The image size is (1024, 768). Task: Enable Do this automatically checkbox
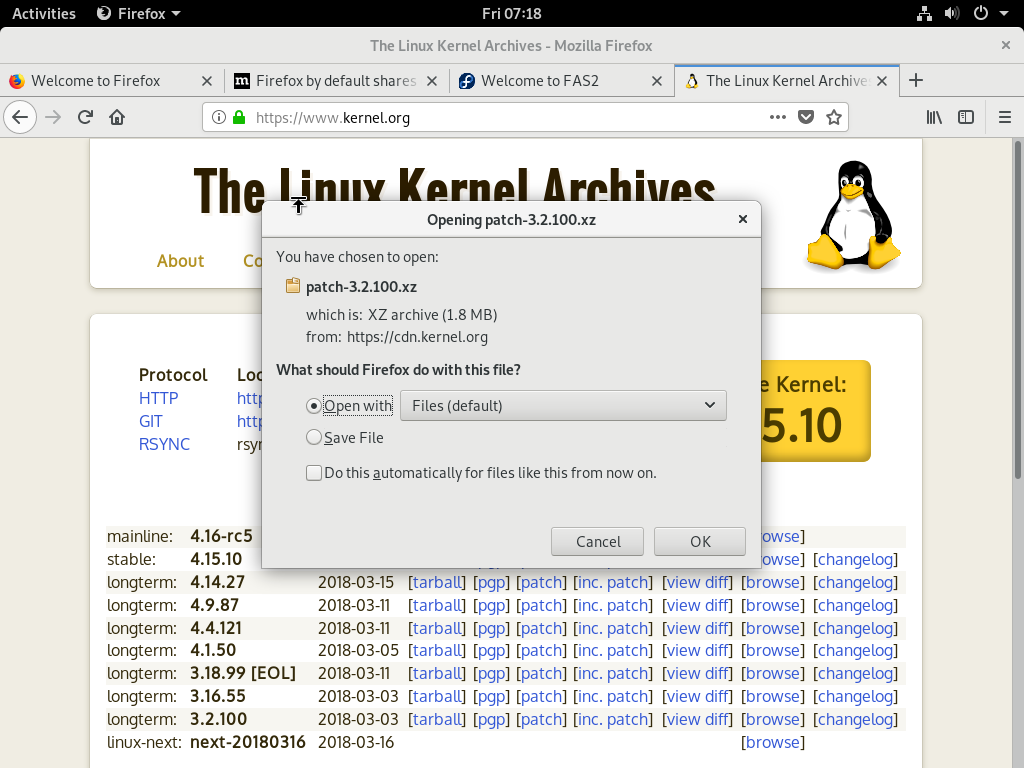click(313, 473)
